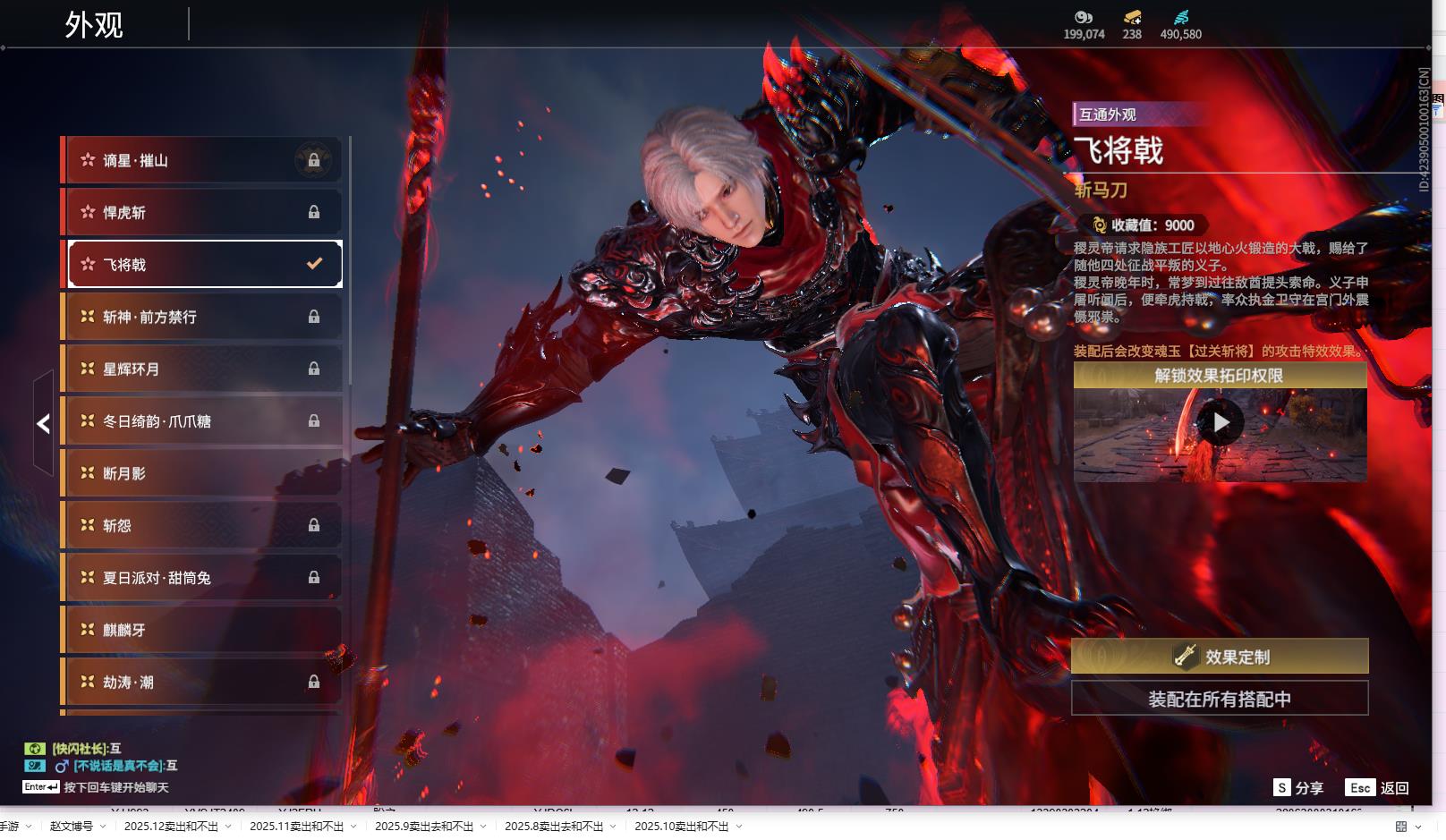Click the lock icon on 悍虎斩
The image size is (1446, 840).
coord(314,212)
